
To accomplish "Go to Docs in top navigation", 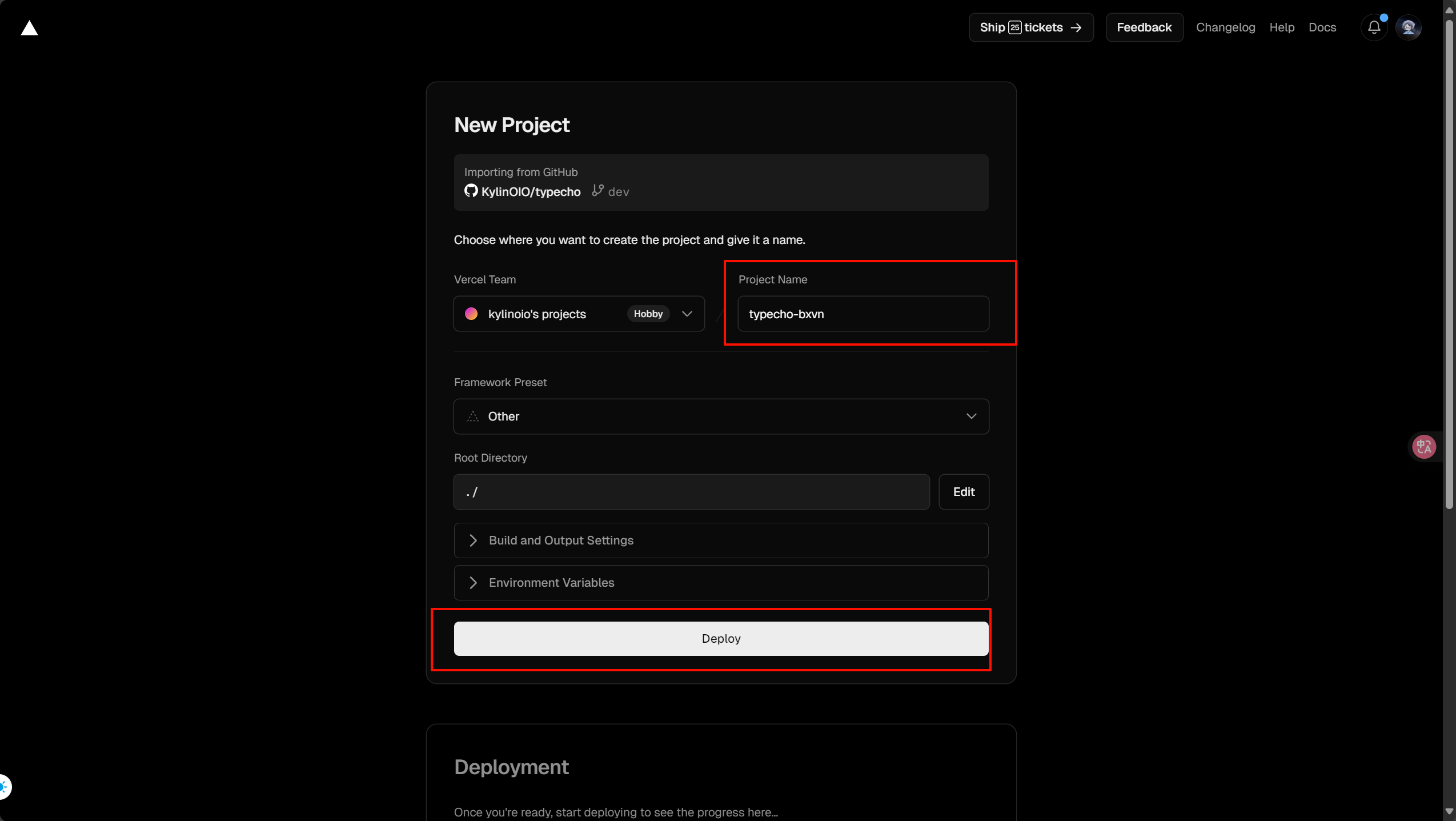I will [x=1322, y=27].
